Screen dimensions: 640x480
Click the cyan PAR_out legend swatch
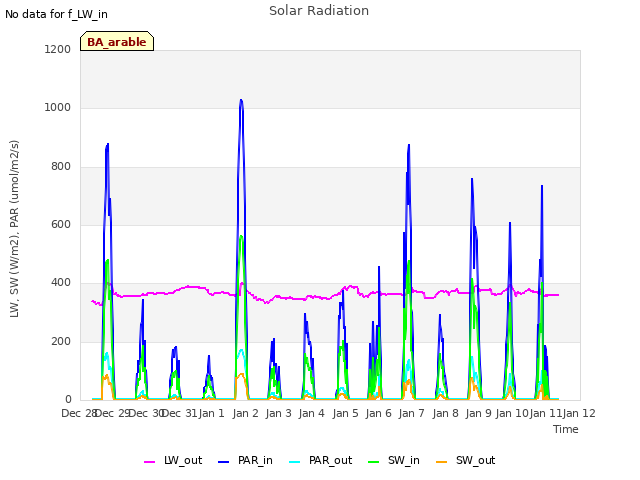tap(295, 462)
